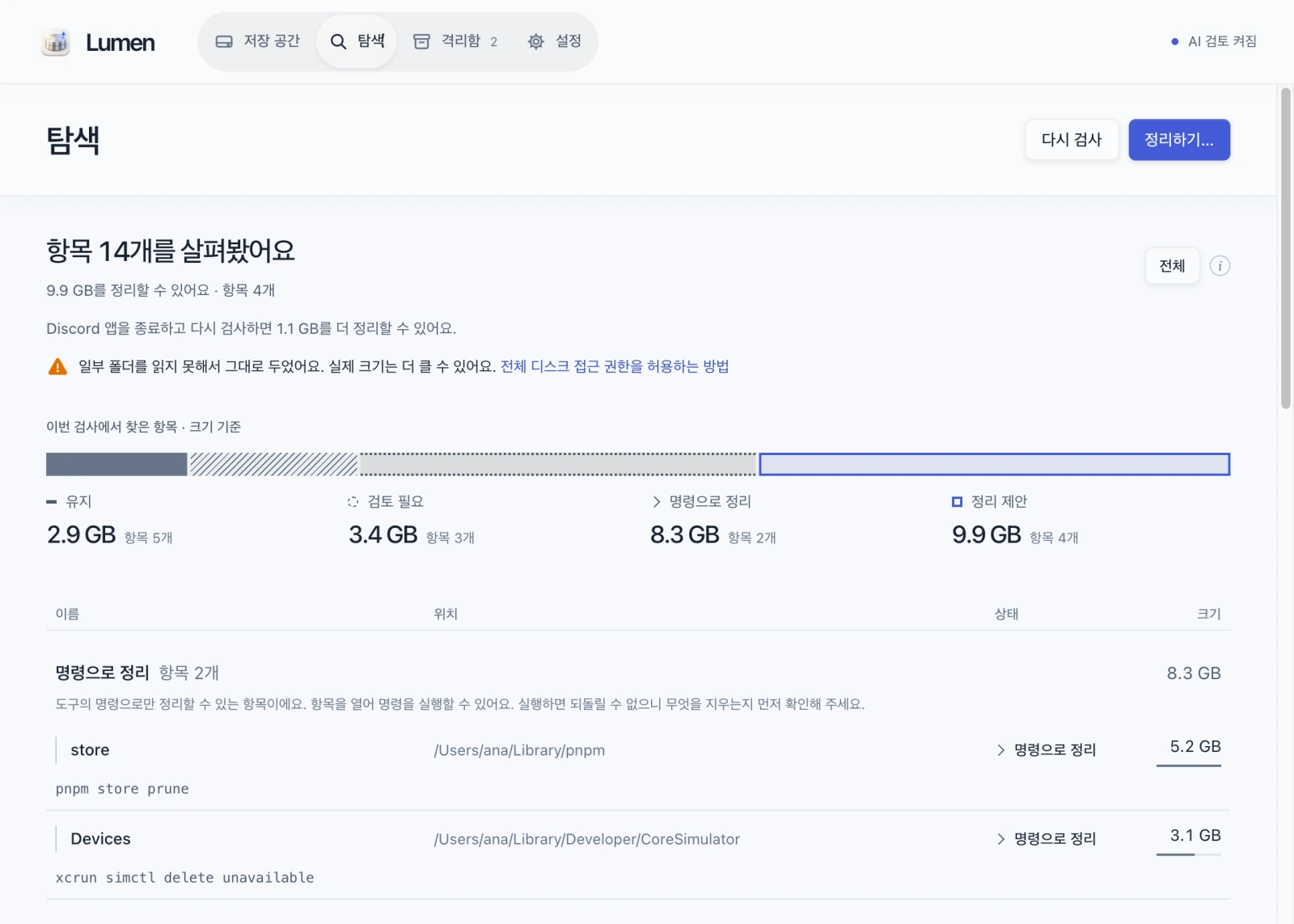Viewport: 1294px width, 924px height.
Task: Click the 항목 14개를 살펴봤어요 heading
Action: tap(171, 251)
